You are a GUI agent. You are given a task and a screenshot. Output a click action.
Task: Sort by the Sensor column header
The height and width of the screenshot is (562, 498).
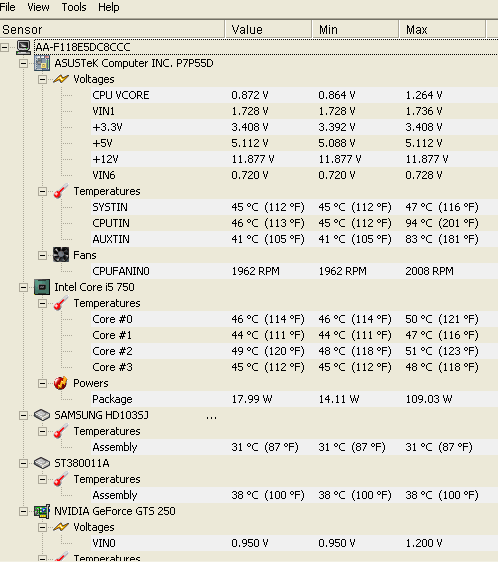pyautogui.click(x=112, y=29)
